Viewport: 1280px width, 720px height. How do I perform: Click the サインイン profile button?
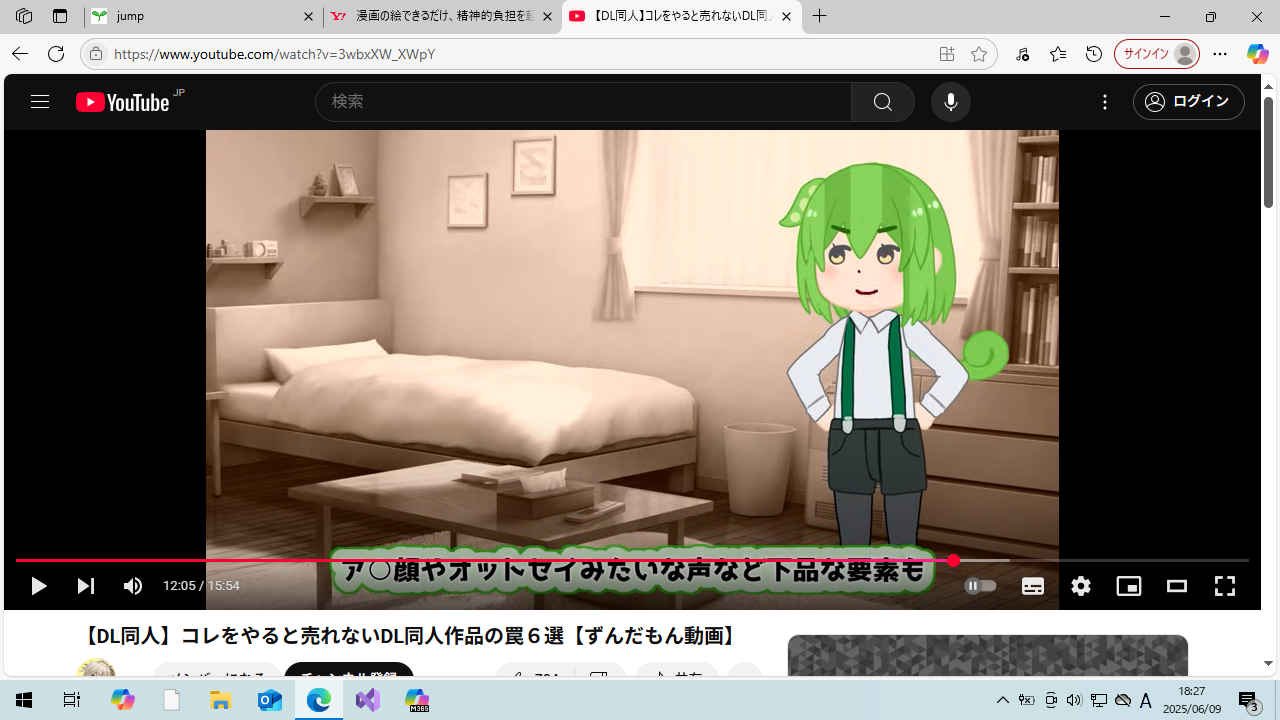coord(1157,54)
